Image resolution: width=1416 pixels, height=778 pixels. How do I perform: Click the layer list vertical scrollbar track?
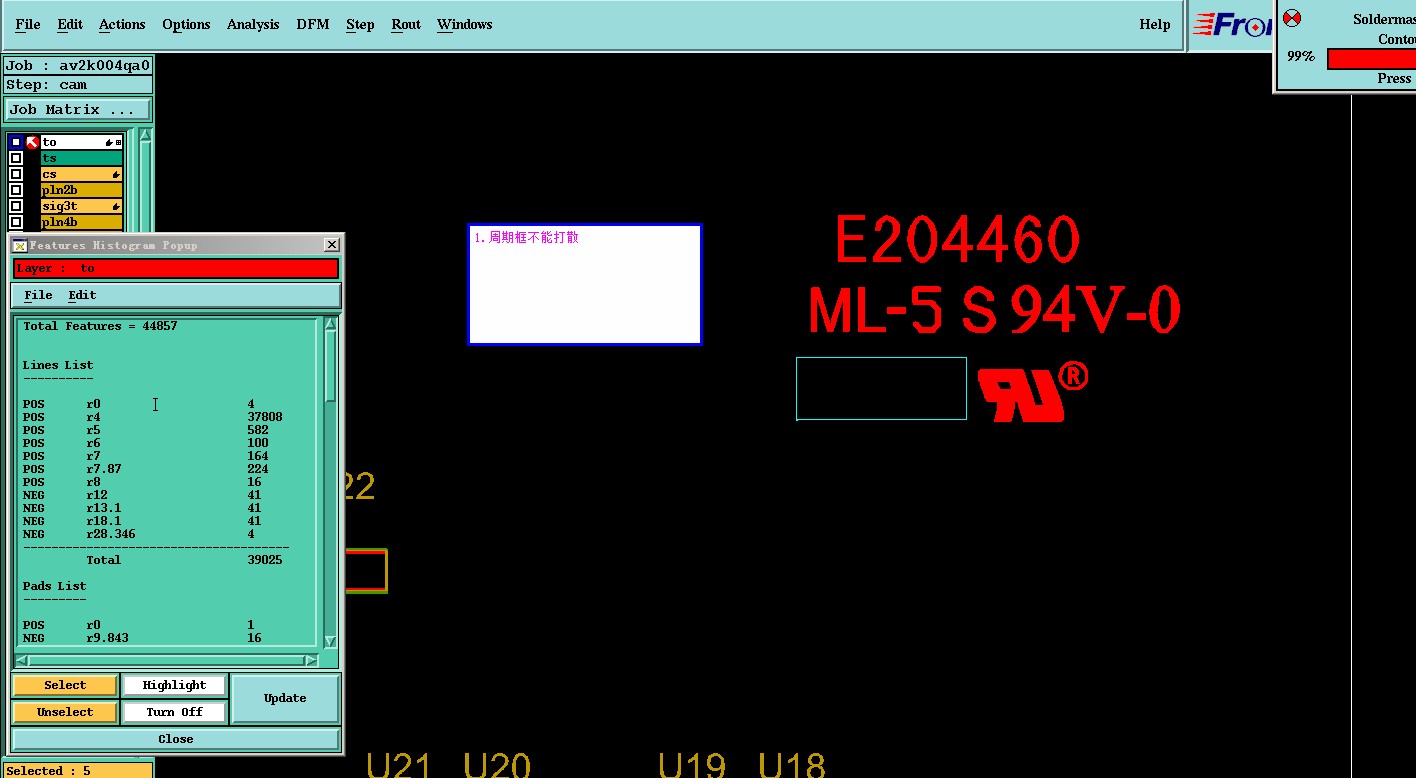tap(145, 185)
